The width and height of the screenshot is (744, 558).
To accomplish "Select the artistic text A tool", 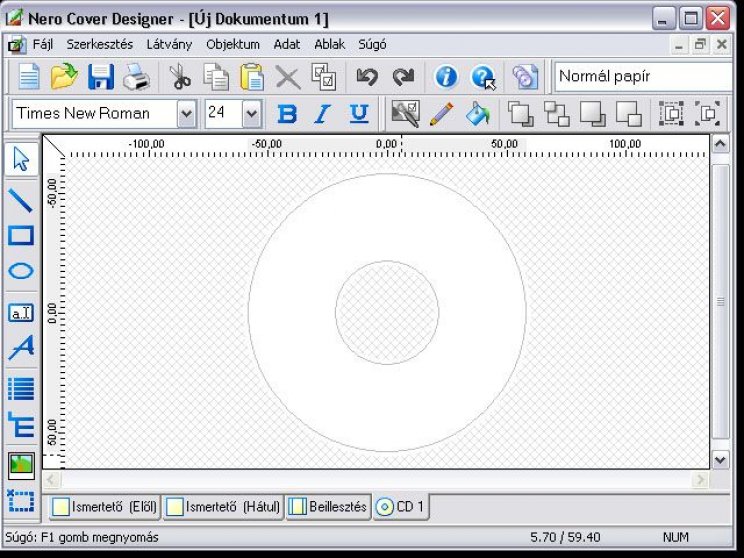I will [x=21, y=348].
